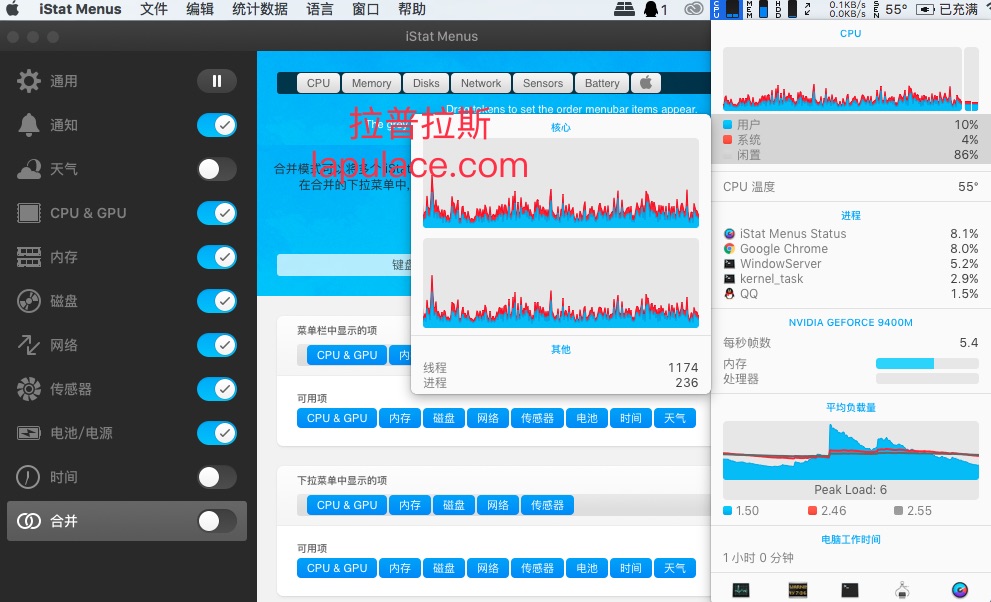Open the 语言 language menu
This screenshot has height=602, width=991.
click(x=319, y=9)
